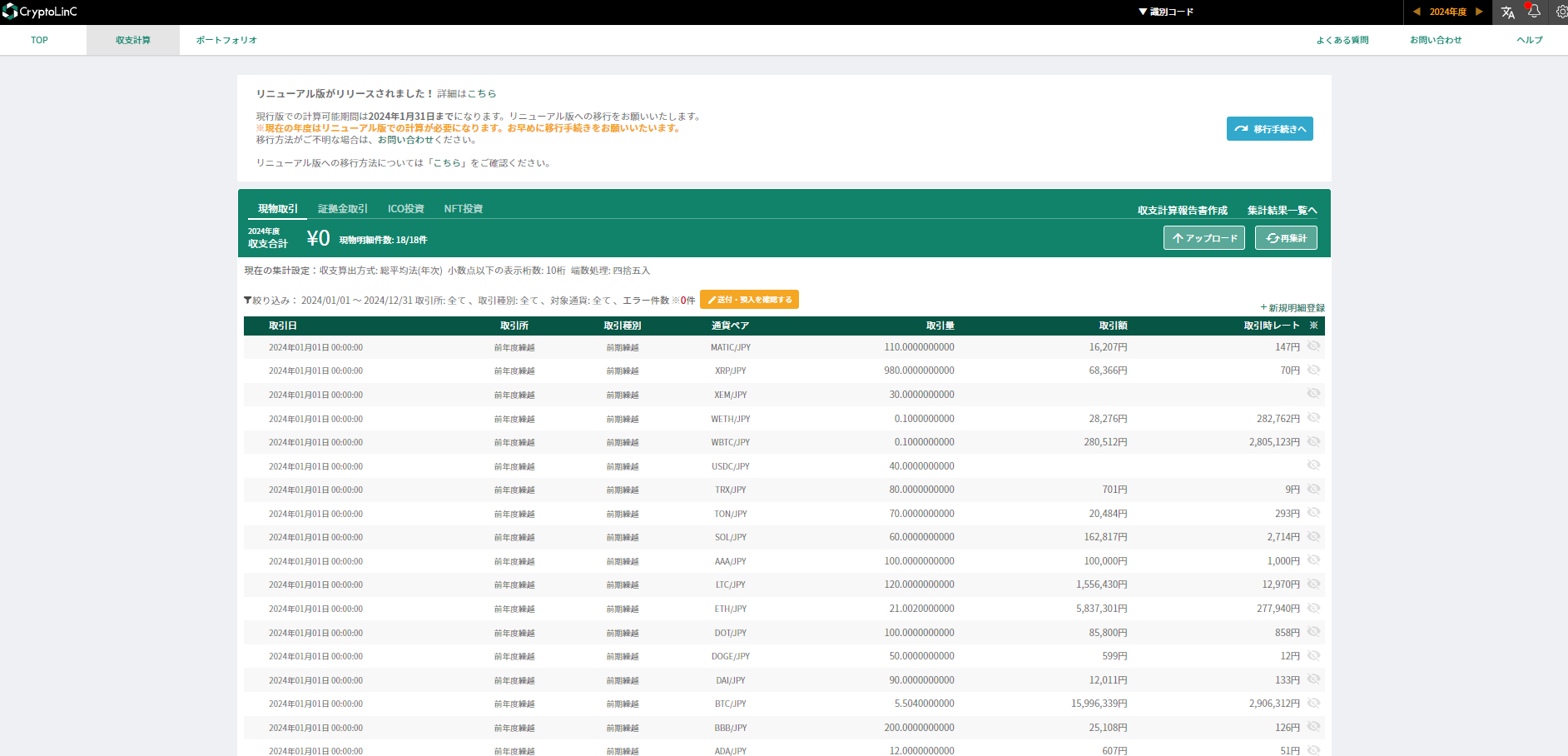Go to next fiscal year arrow
The height and width of the screenshot is (756, 1568).
click(1479, 12)
